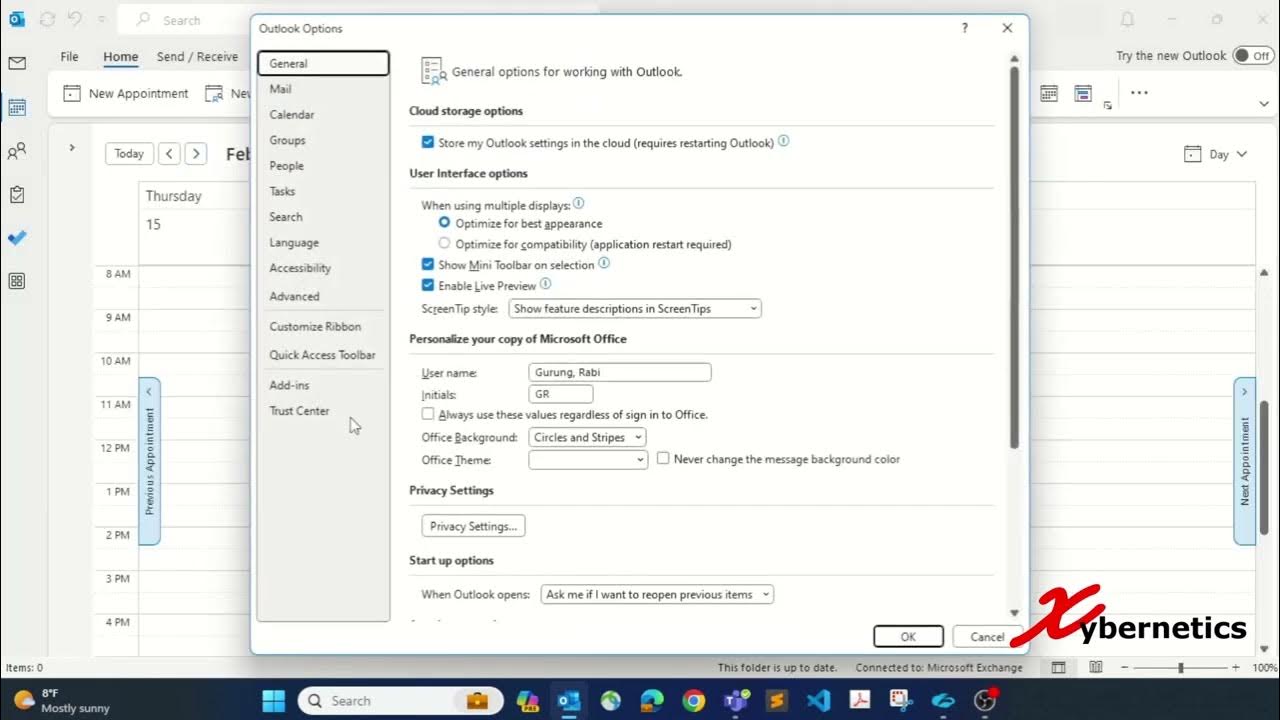Screen dimensions: 1280x720
Task: Open Visual Studio Code from taskbar
Action: pyautogui.click(x=818, y=700)
